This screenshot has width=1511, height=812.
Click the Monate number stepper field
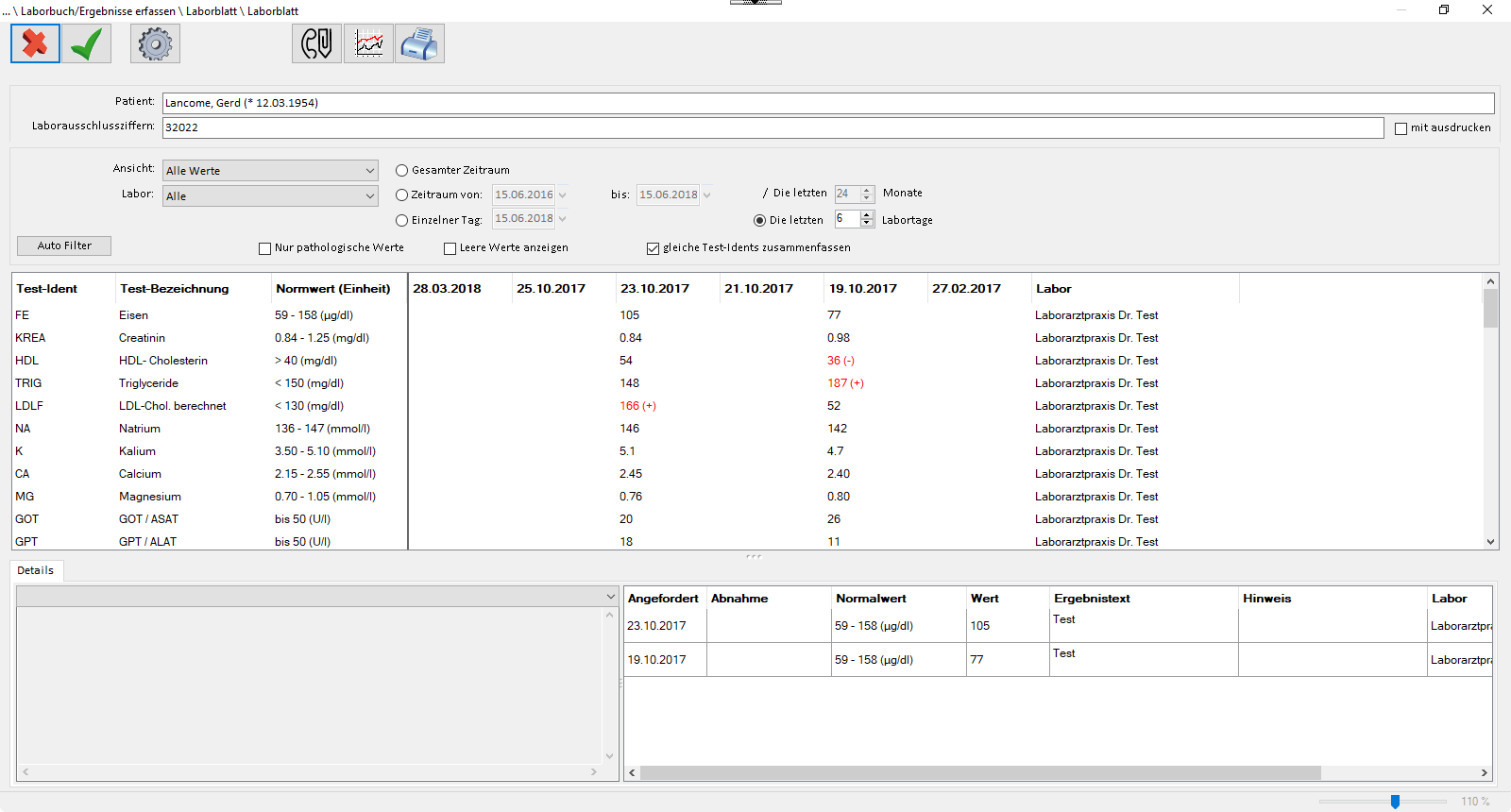(x=855, y=194)
